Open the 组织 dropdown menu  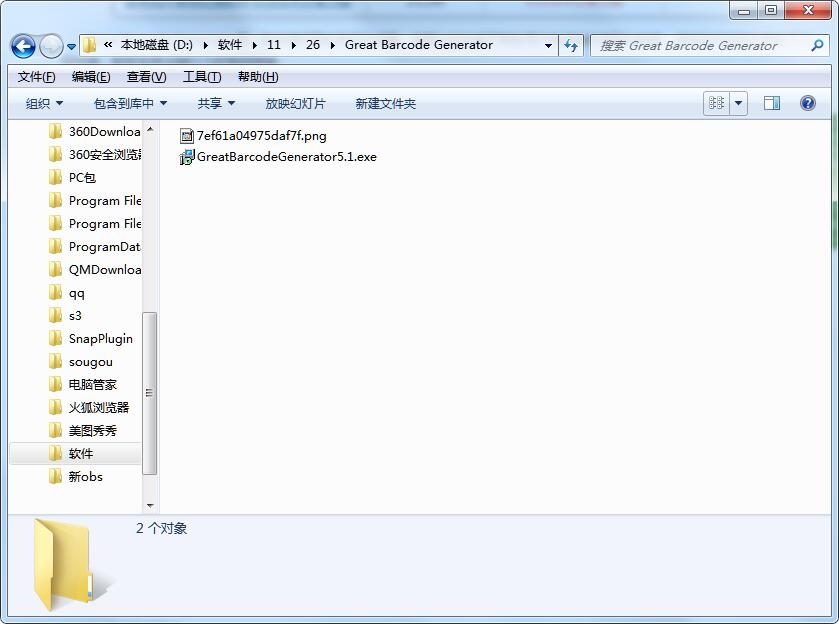click(x=44, y=103)
